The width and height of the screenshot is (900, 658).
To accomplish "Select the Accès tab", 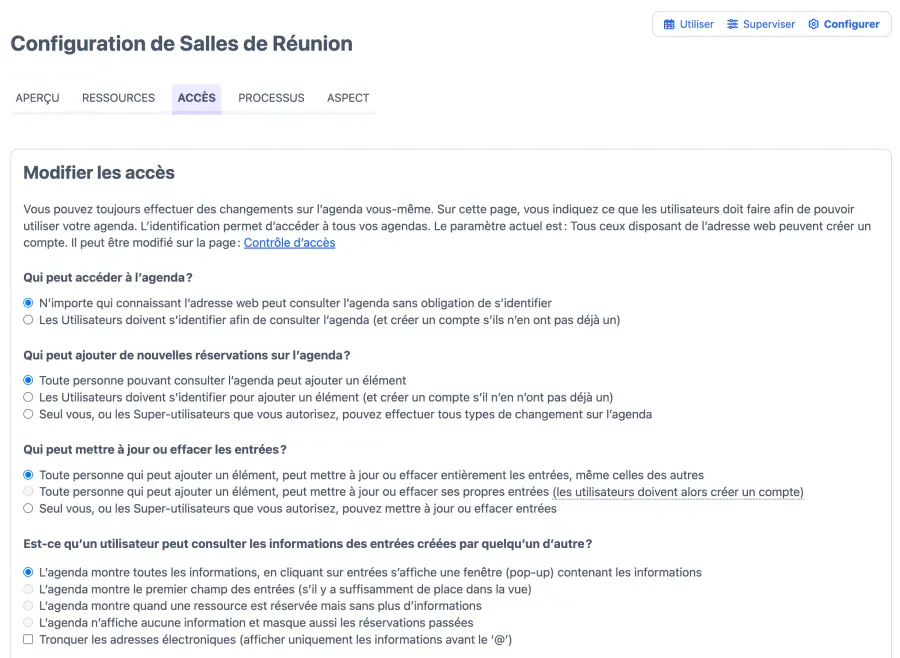I will pos(196,98).
